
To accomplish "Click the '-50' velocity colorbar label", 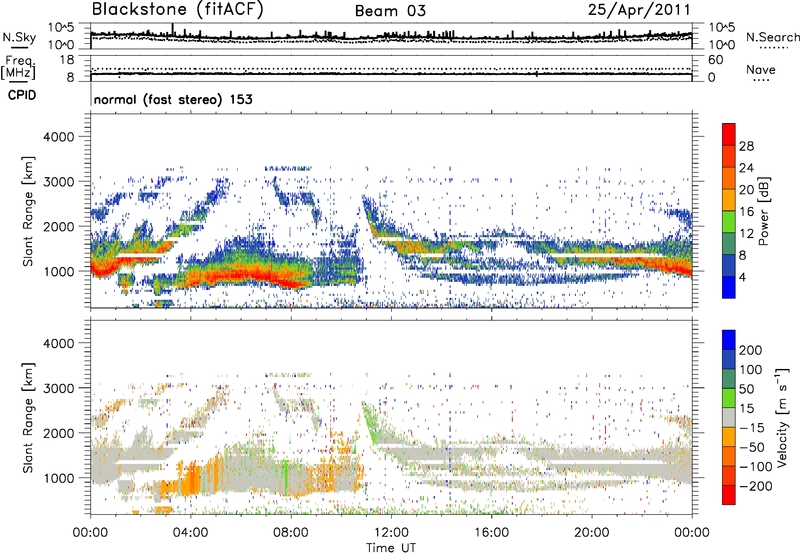I will [x=751, y=447].
